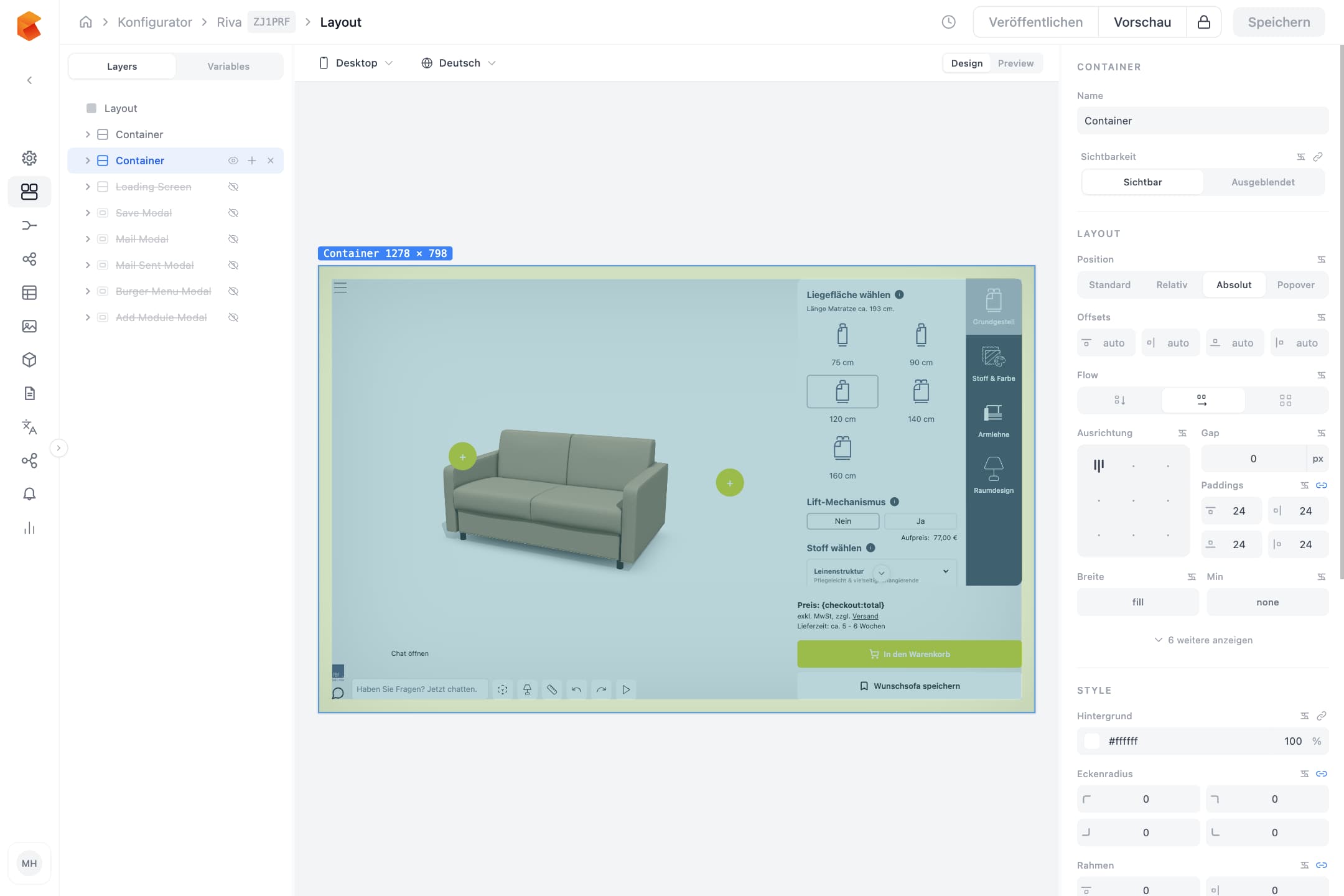Open the table data sidebar icon

(x=29, y=292)
